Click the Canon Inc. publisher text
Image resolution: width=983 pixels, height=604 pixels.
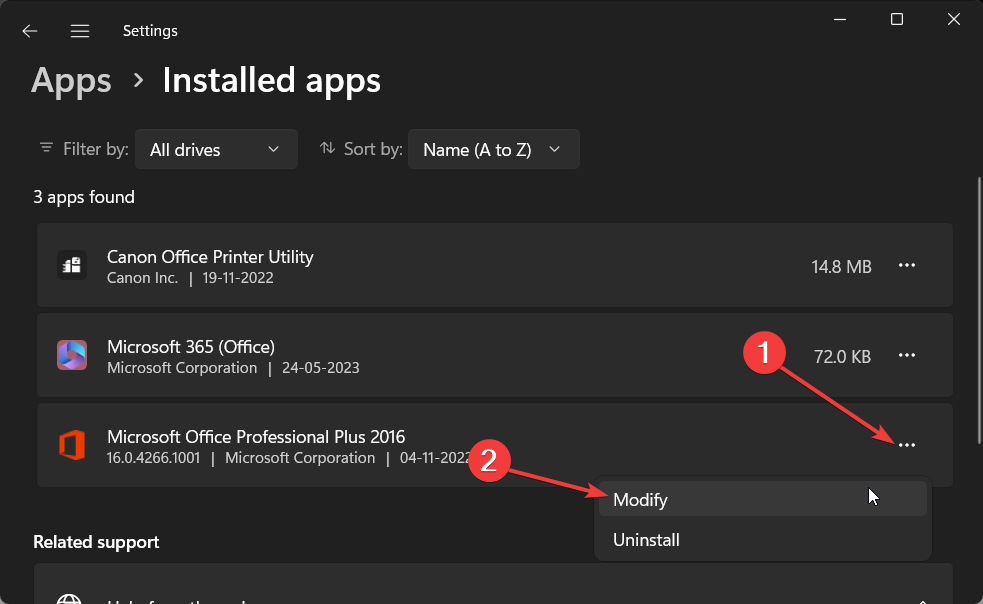(x=142, y=278)
